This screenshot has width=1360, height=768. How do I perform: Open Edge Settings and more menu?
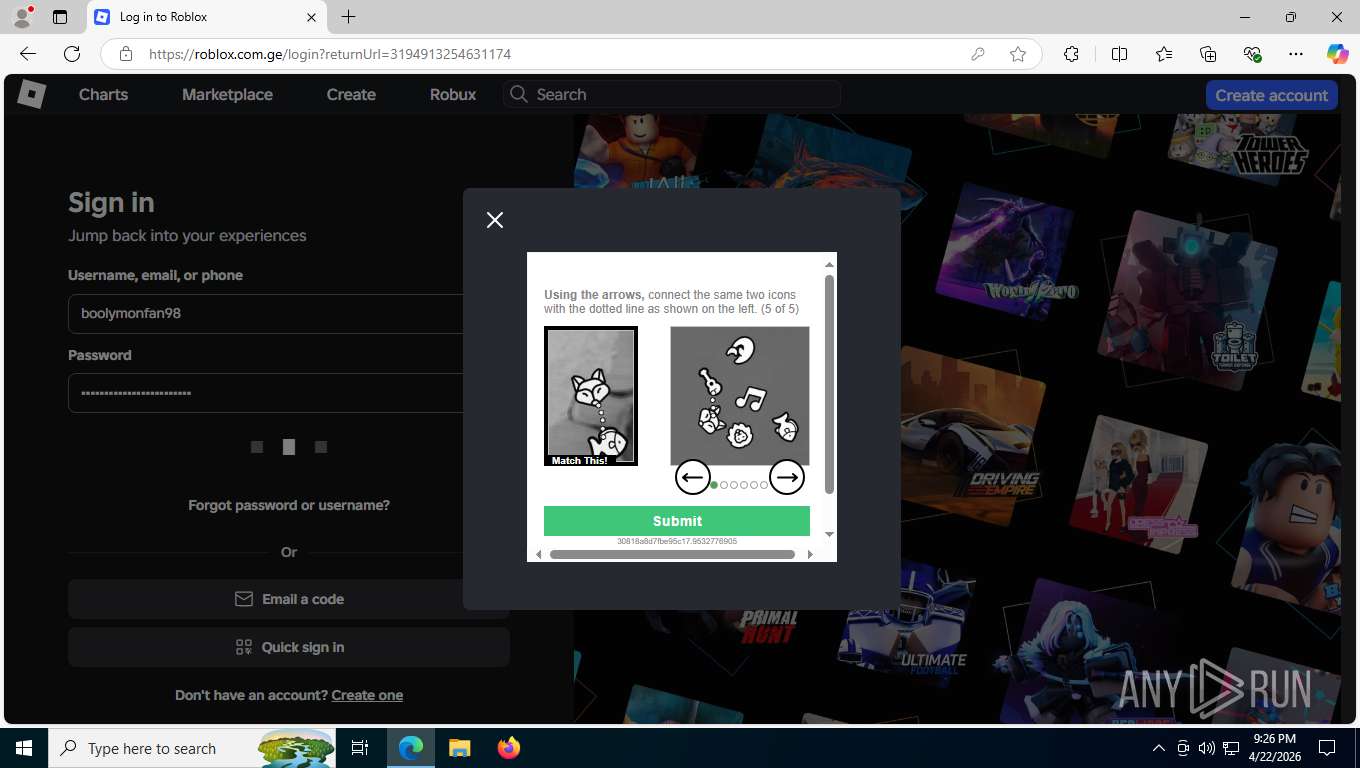(1296, 54)
